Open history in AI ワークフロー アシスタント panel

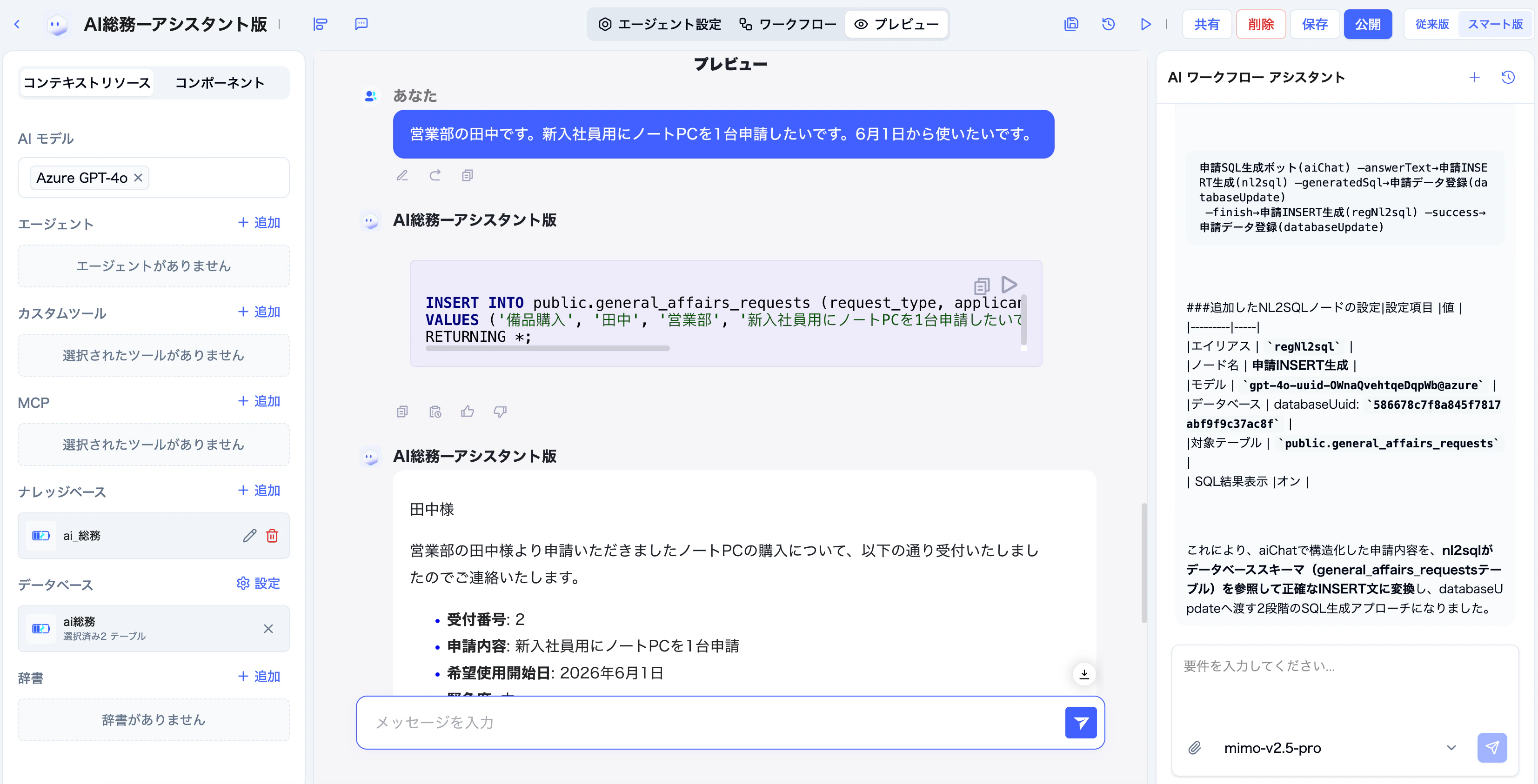pyautogui.click(x=1508, y=78)
